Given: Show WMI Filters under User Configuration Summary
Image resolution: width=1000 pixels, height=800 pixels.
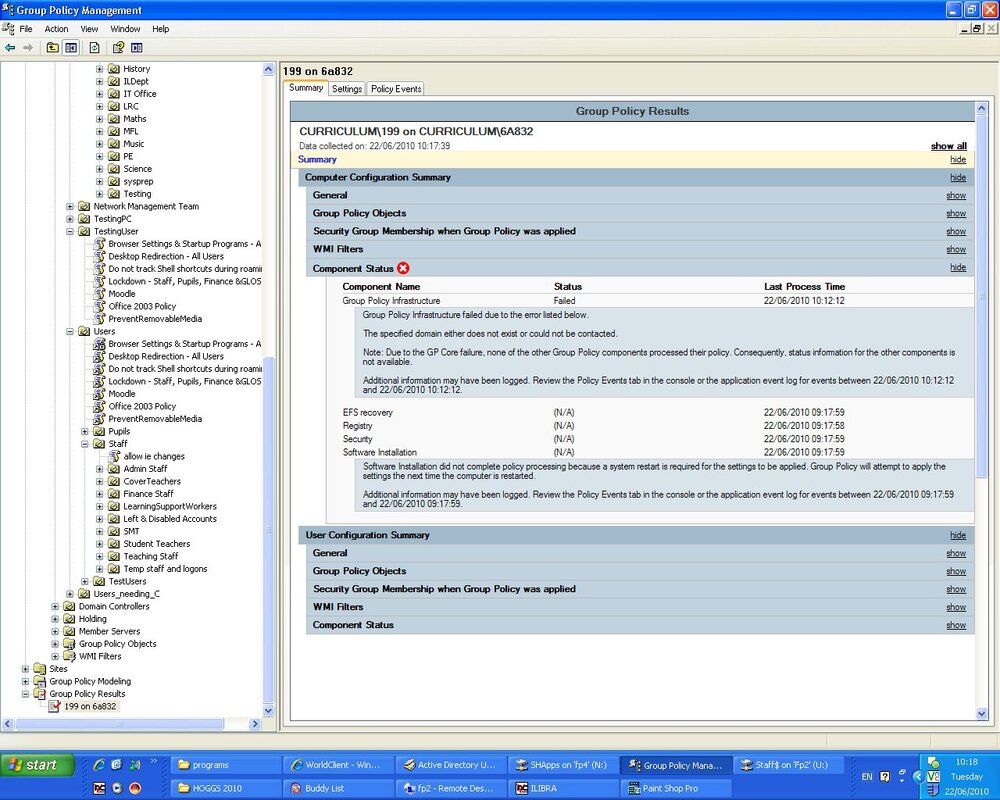Looking at the screenshot, I should coord(956,607).
